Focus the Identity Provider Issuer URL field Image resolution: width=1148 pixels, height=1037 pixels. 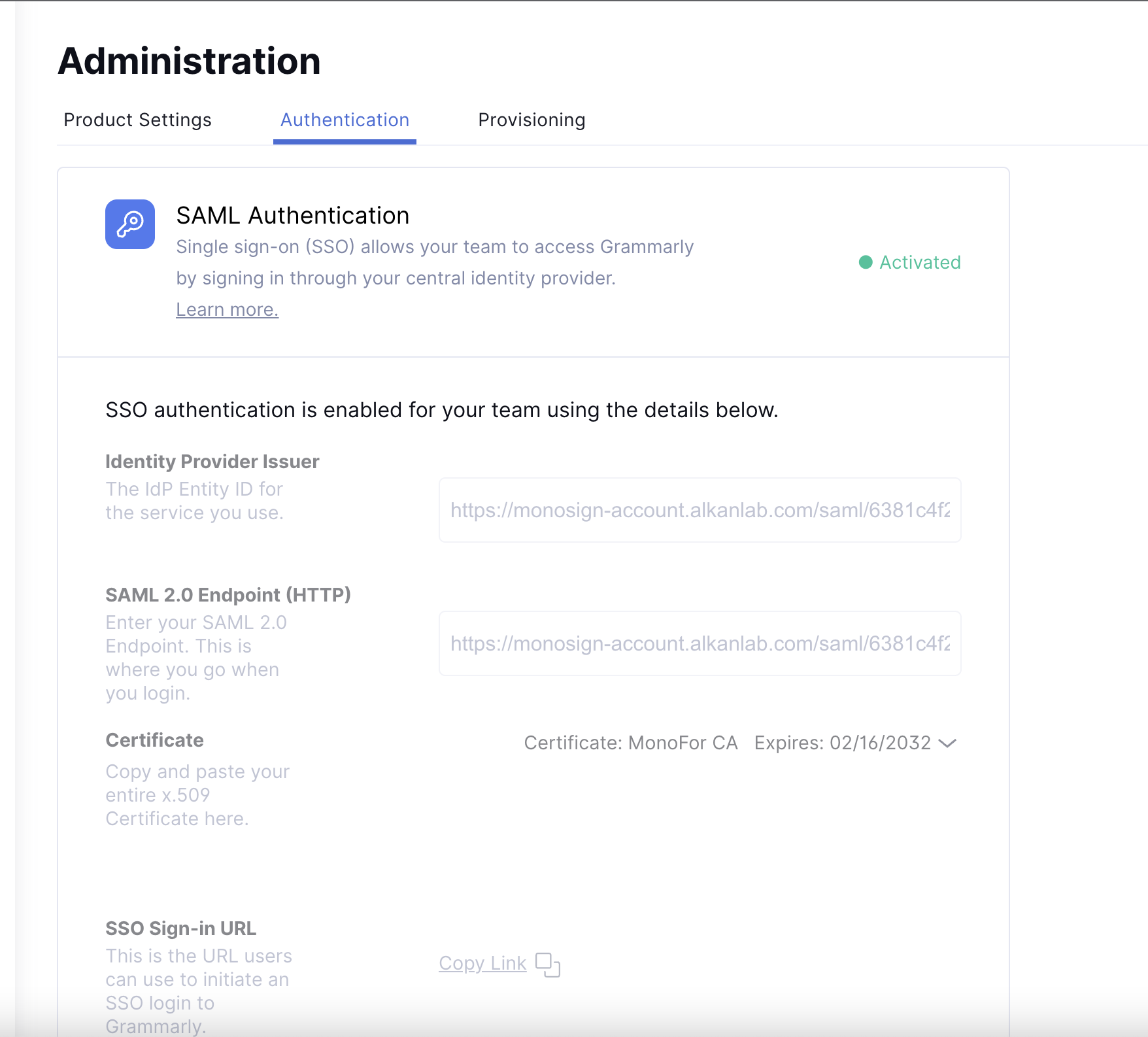[x=700, y=510]
